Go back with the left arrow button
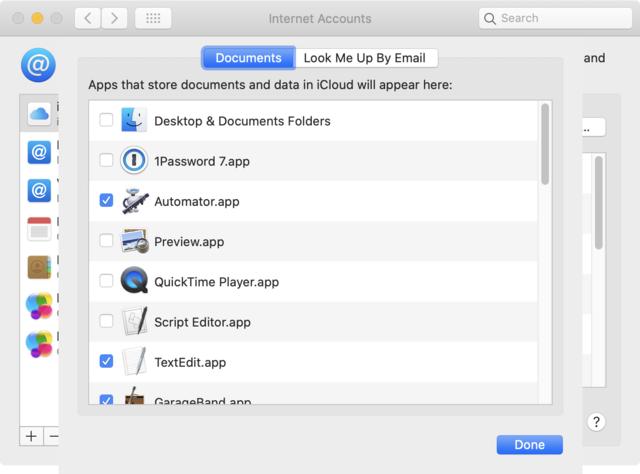Screen dimensions: 640x474 click(88, 18)
